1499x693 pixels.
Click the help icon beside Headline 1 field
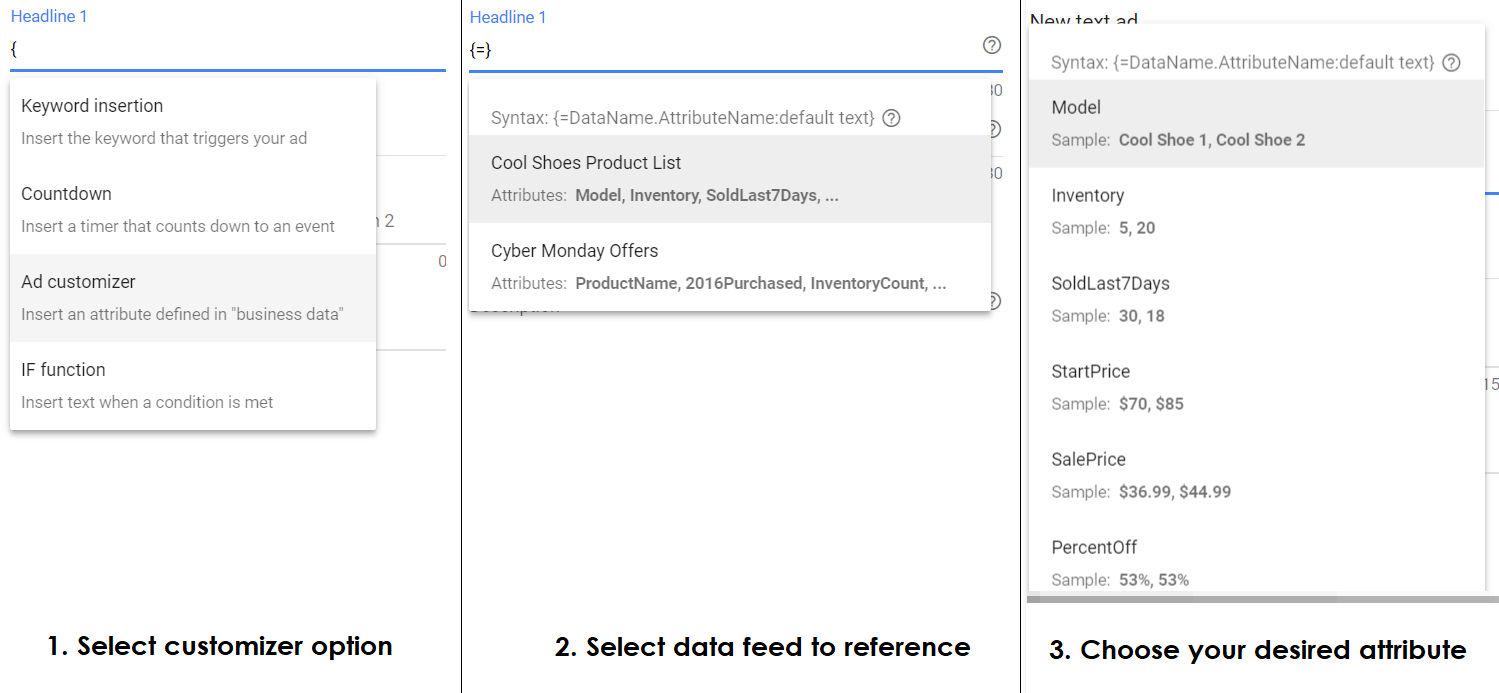pos(991,45)
